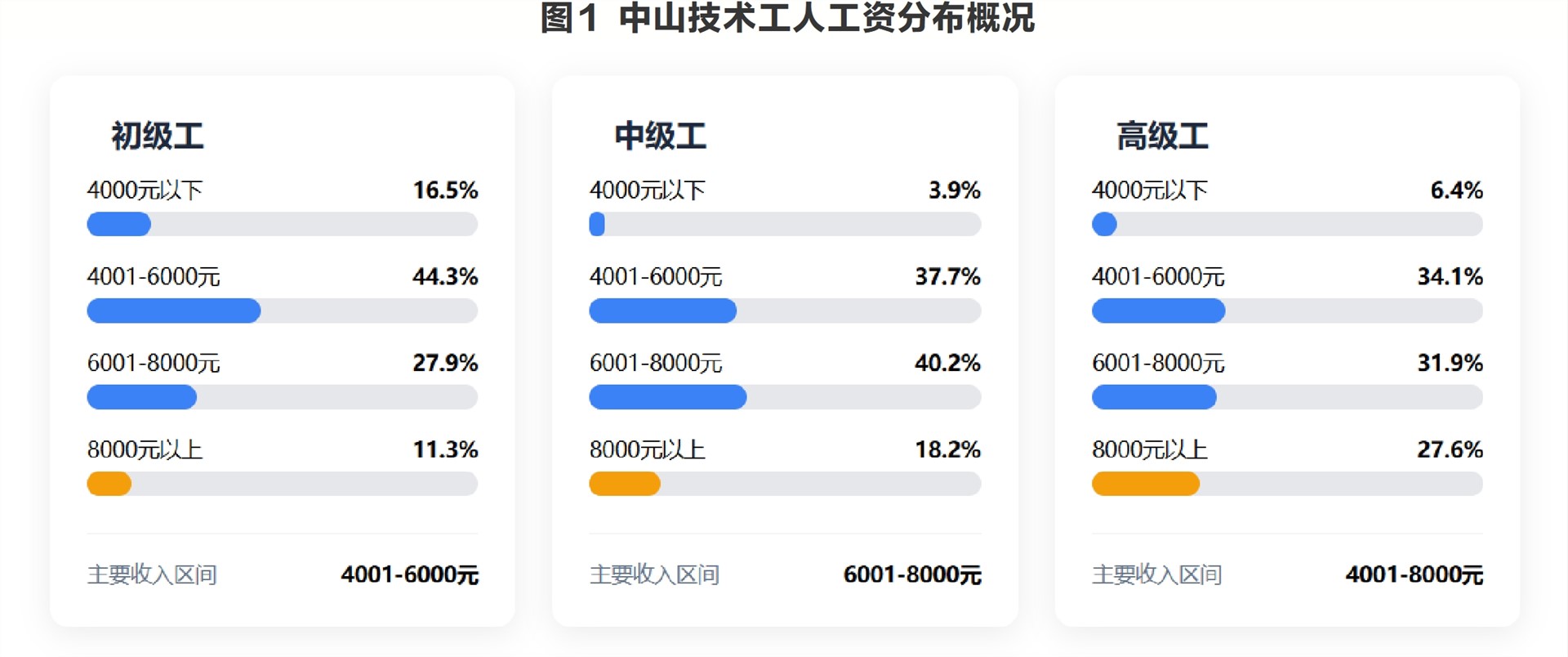Image resolution: width=1568 pixels, height=657 pixels.
Task: Click 中级工 8000元以上 orange bar
Action: (625, 484)
